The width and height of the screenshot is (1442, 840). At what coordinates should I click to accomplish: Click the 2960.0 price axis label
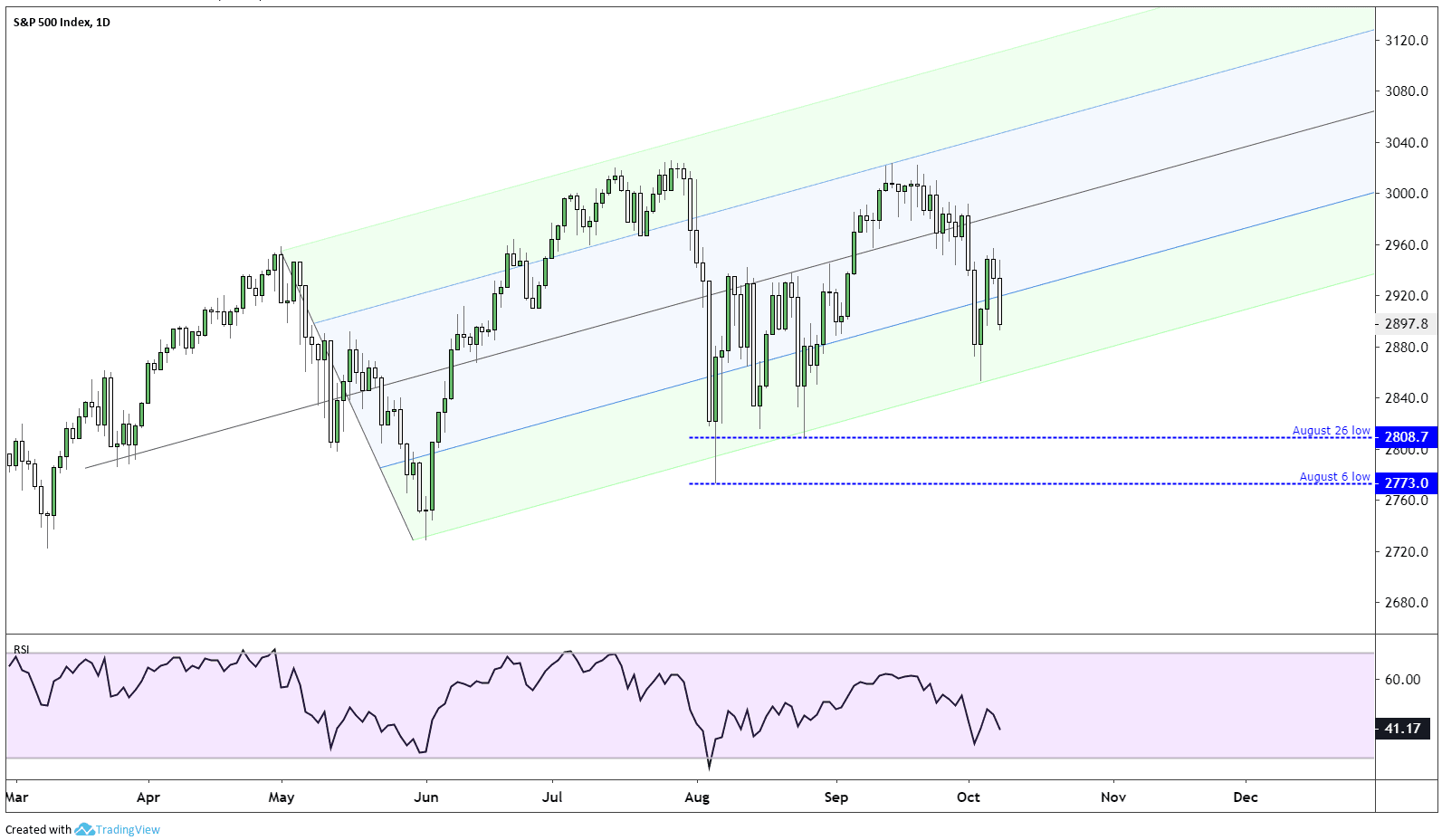point(1407,244)
